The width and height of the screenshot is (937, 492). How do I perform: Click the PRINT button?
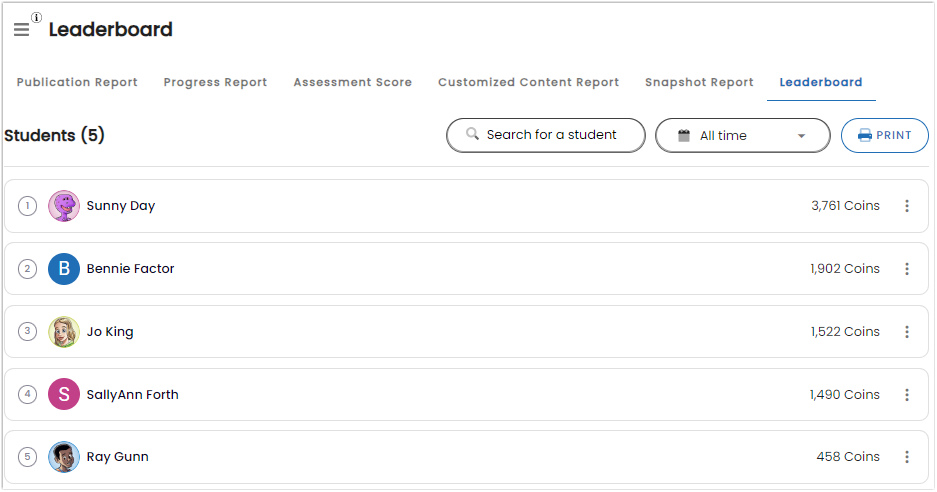pyautogui.click(x=884, y=136)
